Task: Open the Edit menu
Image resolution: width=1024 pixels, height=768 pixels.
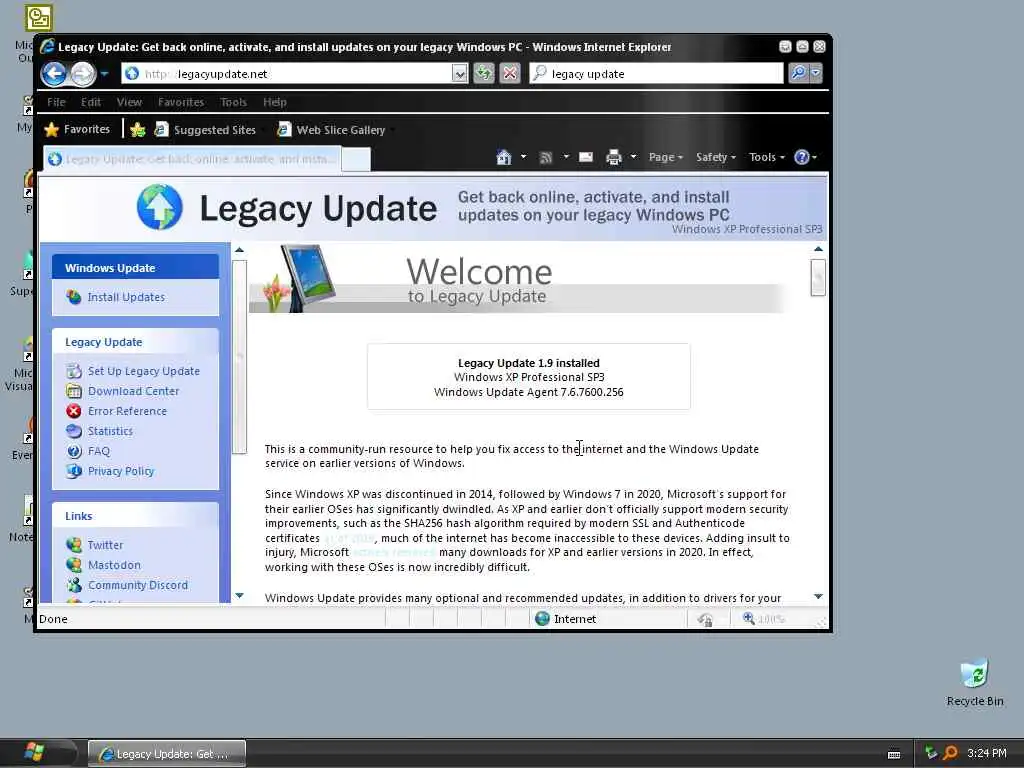Action: click(x=91, y=102)
